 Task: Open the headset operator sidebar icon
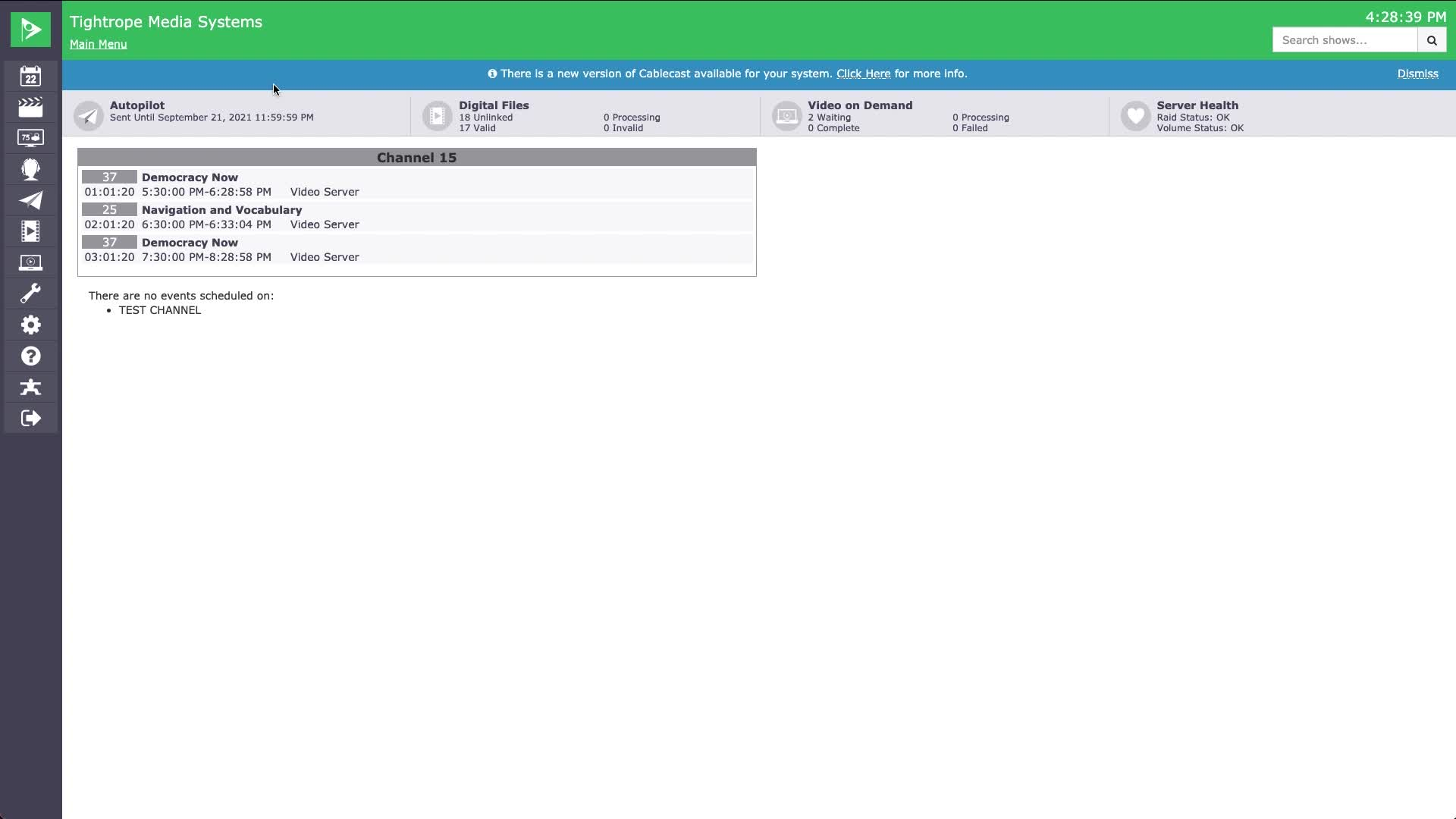click(30, 169)
